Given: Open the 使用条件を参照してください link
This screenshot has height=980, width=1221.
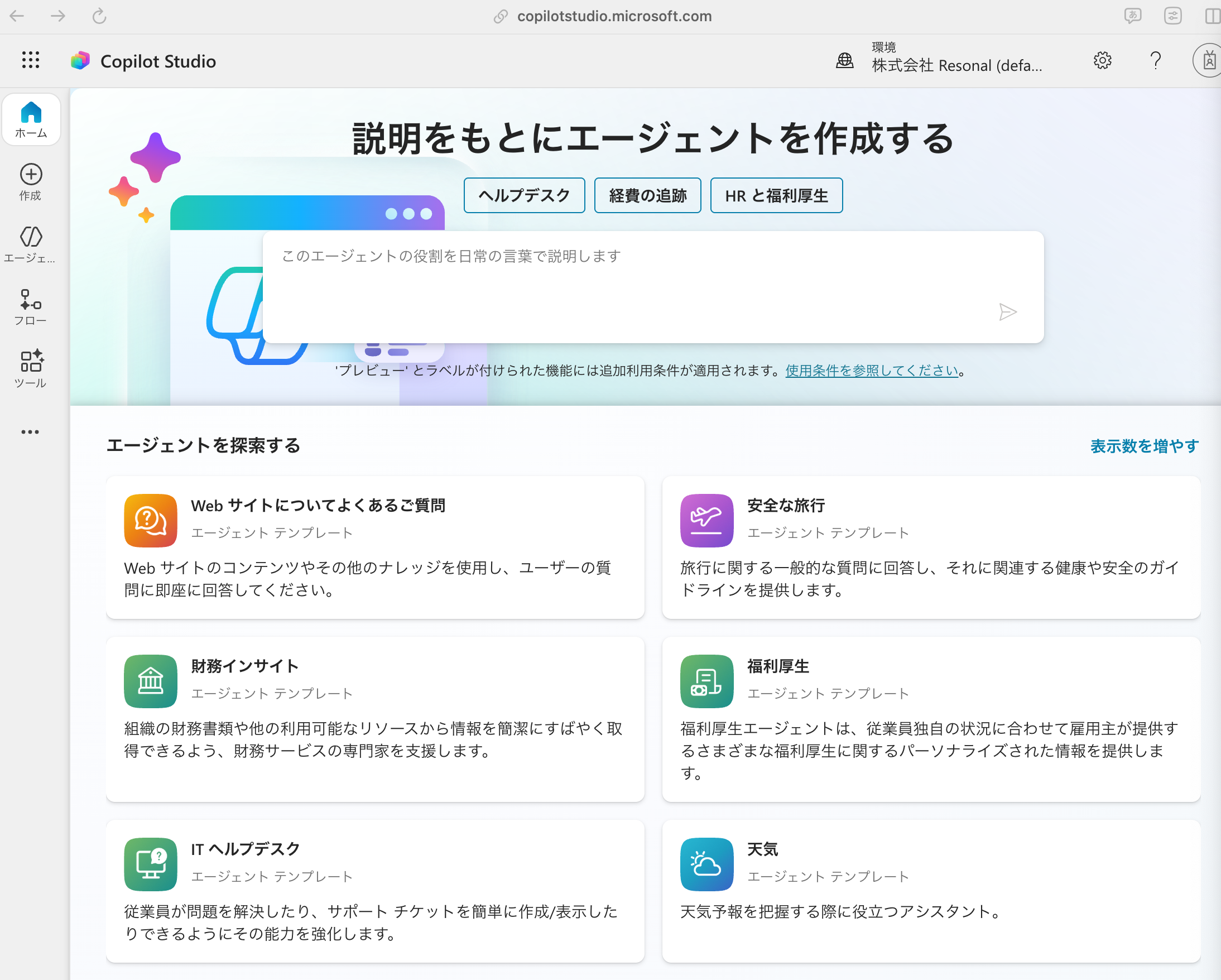Looking at the screenshot, I should click(x=872, y=371).
